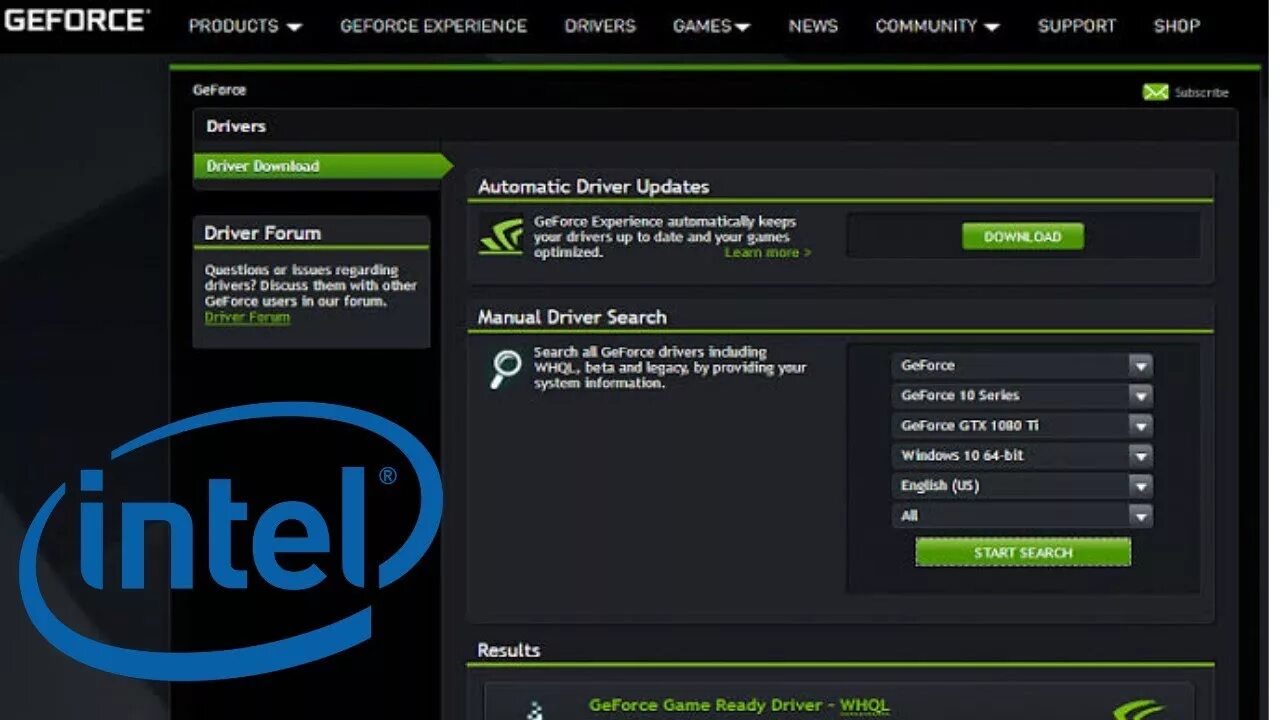The height and width of the screenshot is (720, 1280).
Task: Open the Drivers nav item
Action: (x=600, y=26)
